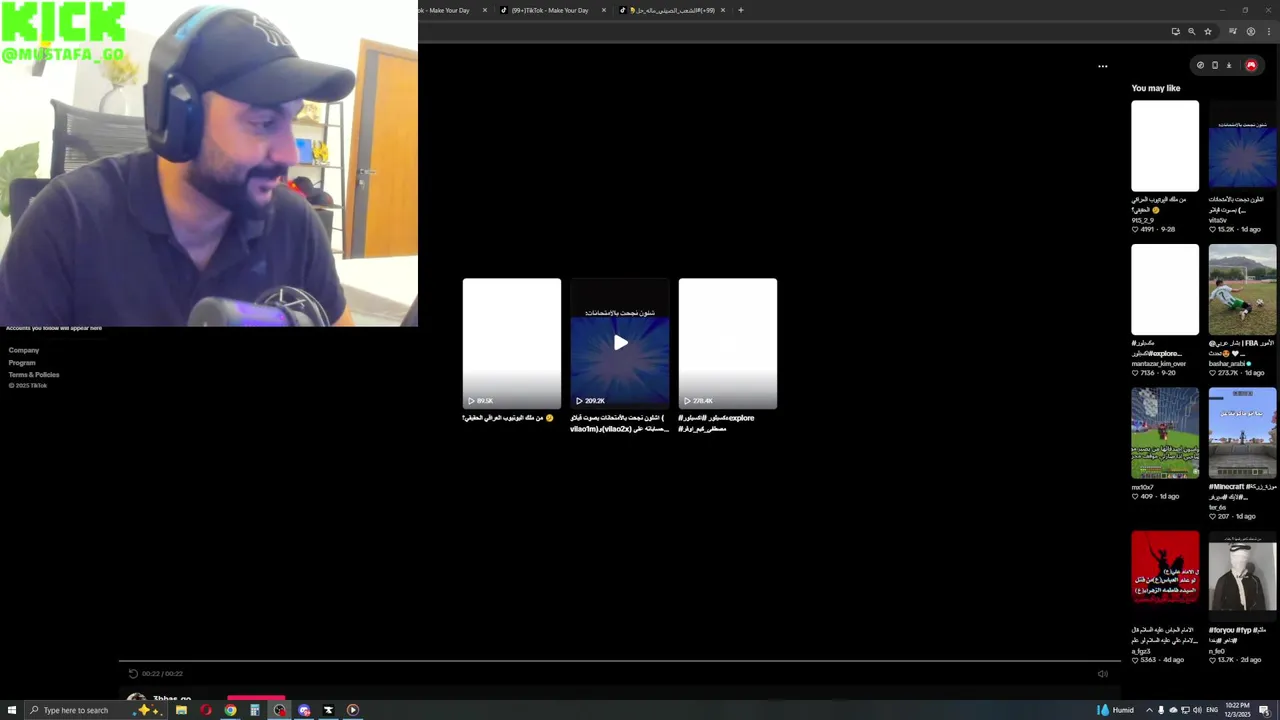Click the 'Type here to search' taskbar box

click(x=95, y=710)
